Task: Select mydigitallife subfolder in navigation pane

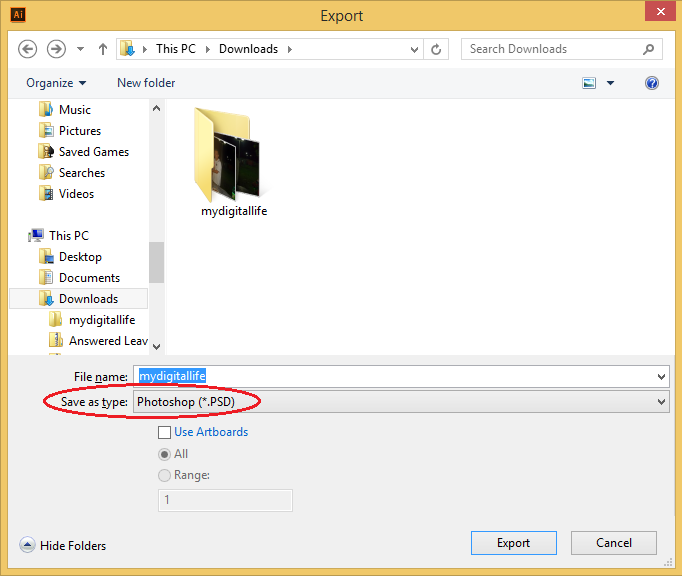Action: [x=102, y=320]
